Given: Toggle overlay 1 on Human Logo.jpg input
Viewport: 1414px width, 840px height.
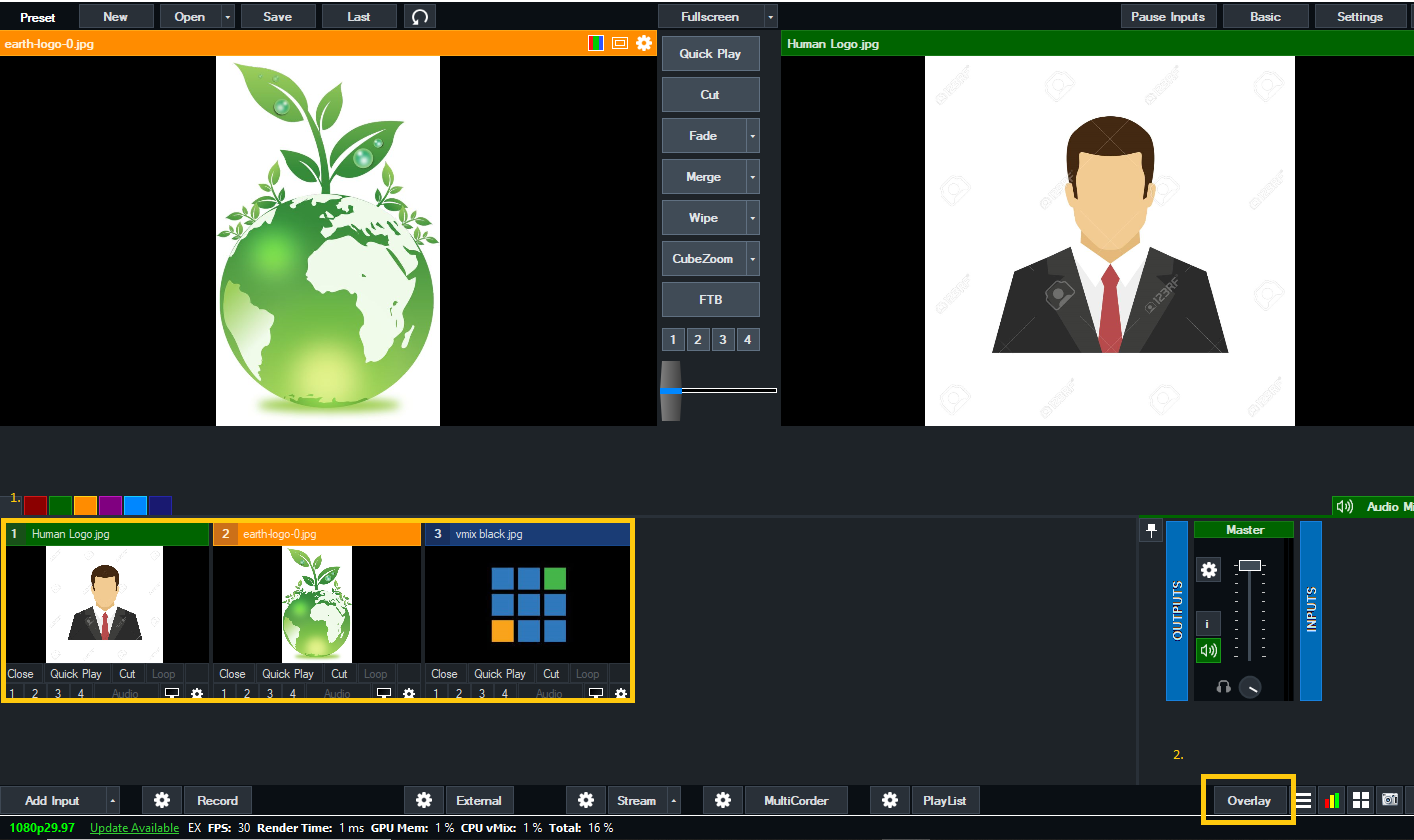Looking at the screenshot, I should pos(12,693).
